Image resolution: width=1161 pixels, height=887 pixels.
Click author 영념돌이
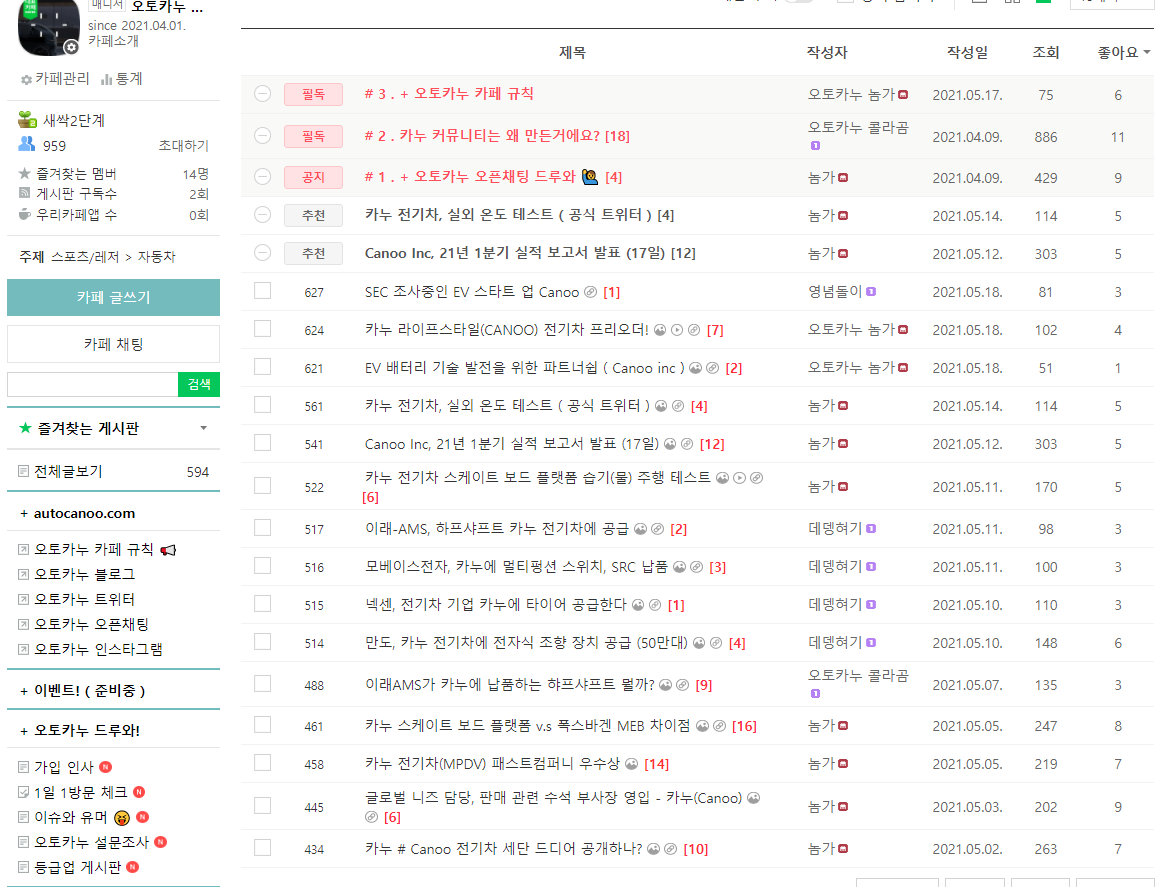coord(834,292)
